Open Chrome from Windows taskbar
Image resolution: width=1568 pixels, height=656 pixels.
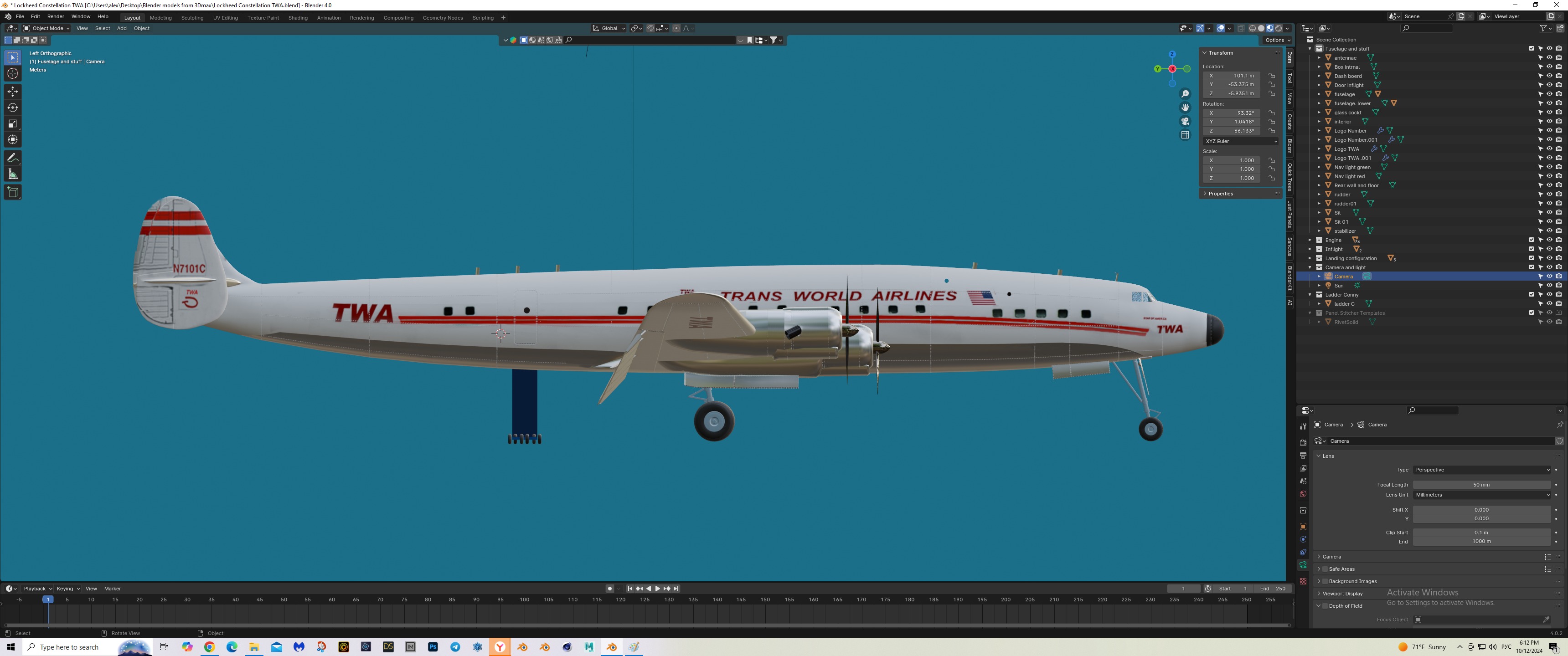[209, 647]
